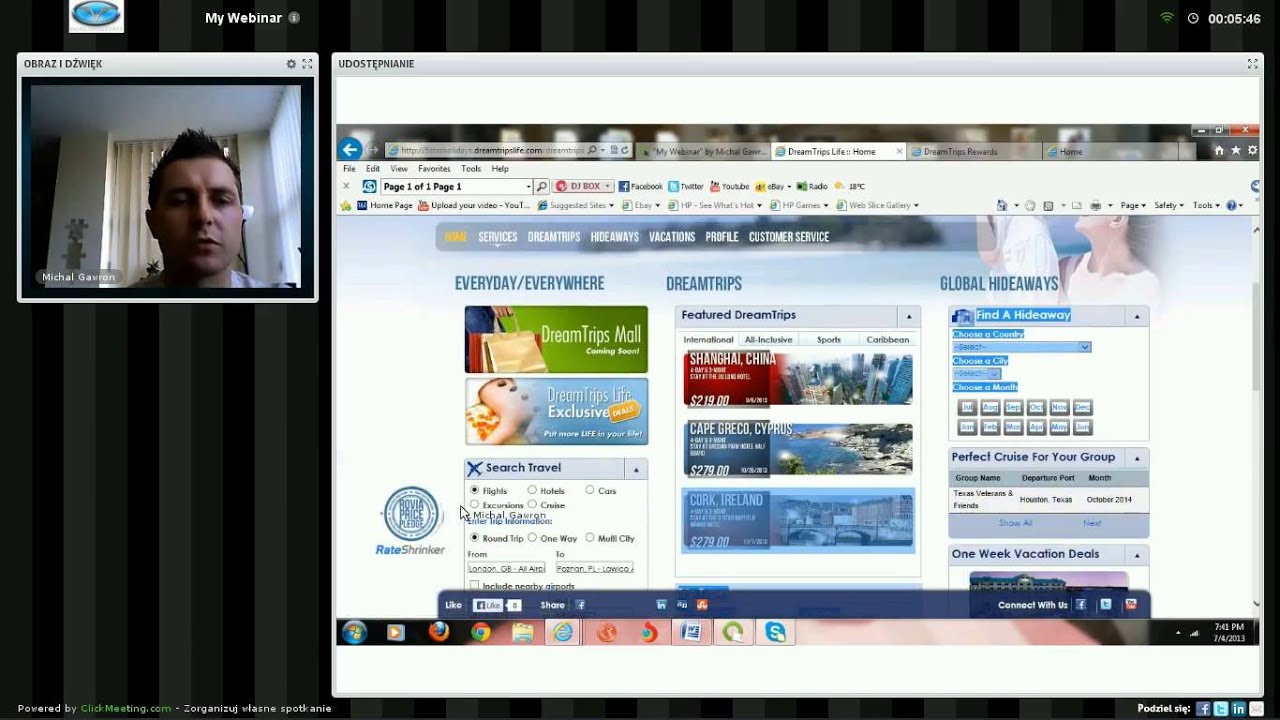Open Chrome from the taskbar
This screenshot has height=720, width=1280.
pyautogui.click(x=481, y=632)
